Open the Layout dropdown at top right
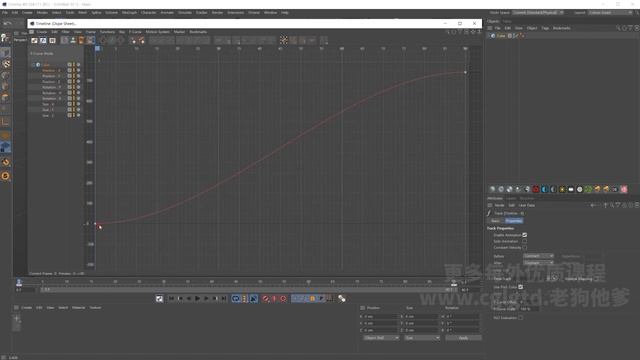 [611, 13]
